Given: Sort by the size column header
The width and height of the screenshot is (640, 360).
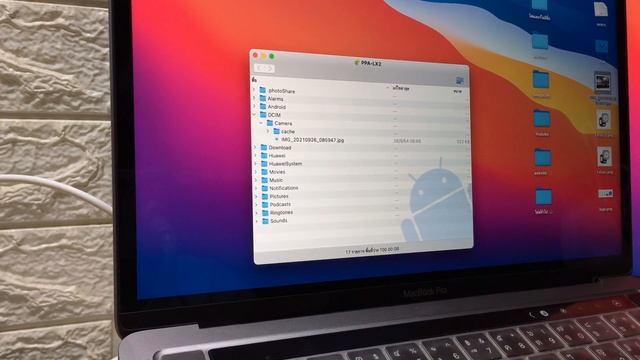Looking at the screenshot, I should tap(458, 91).
